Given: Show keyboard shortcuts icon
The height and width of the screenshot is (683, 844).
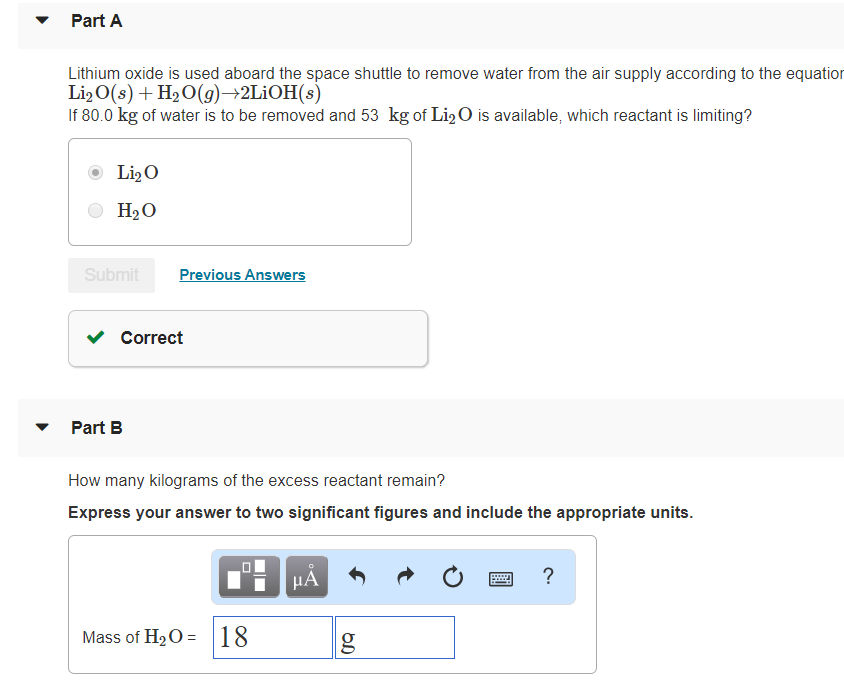Looking at the screenshot, I should point(501,578).
